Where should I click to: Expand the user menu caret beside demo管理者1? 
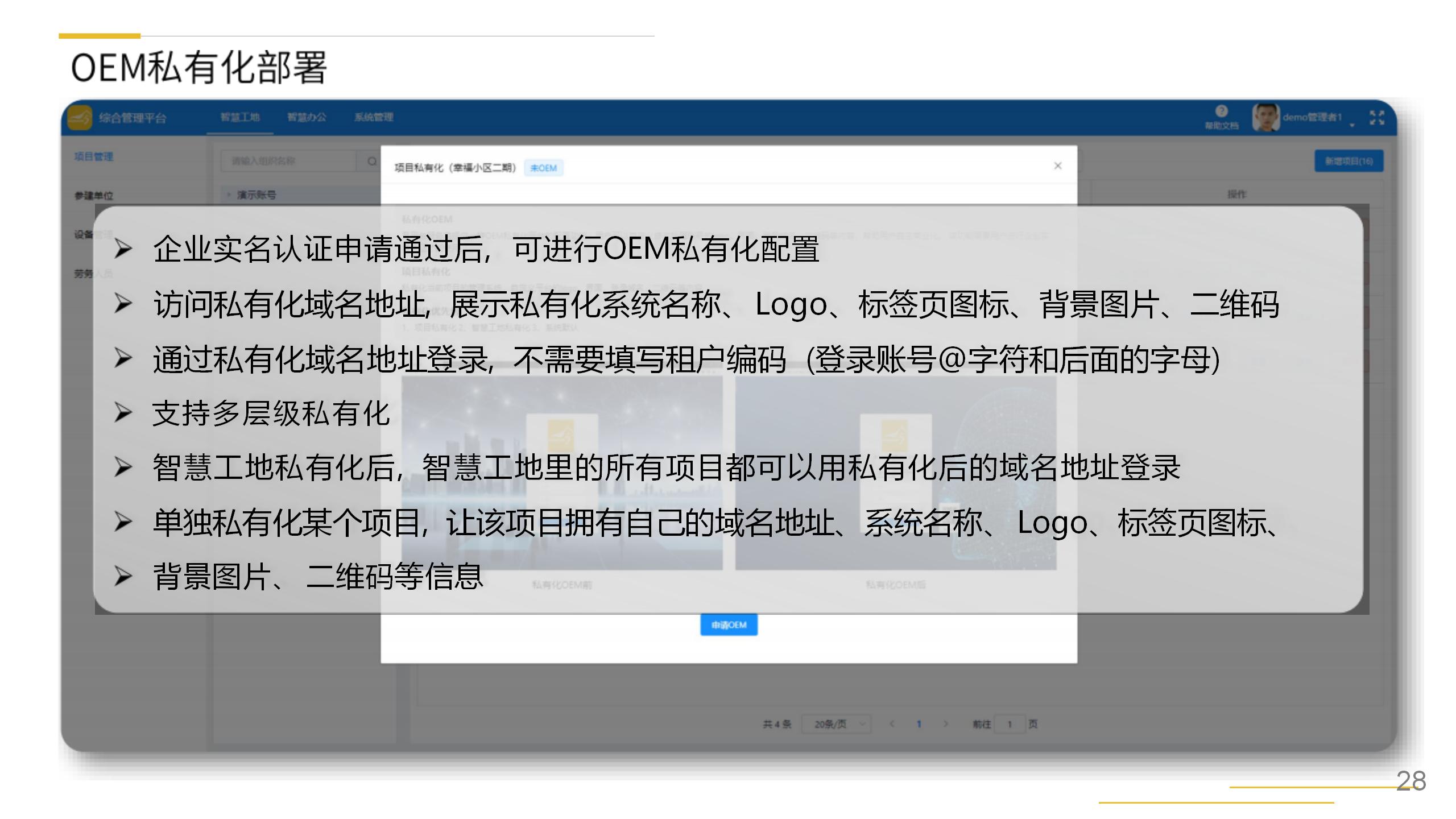pyautogui.click(x=1352, y=125)
